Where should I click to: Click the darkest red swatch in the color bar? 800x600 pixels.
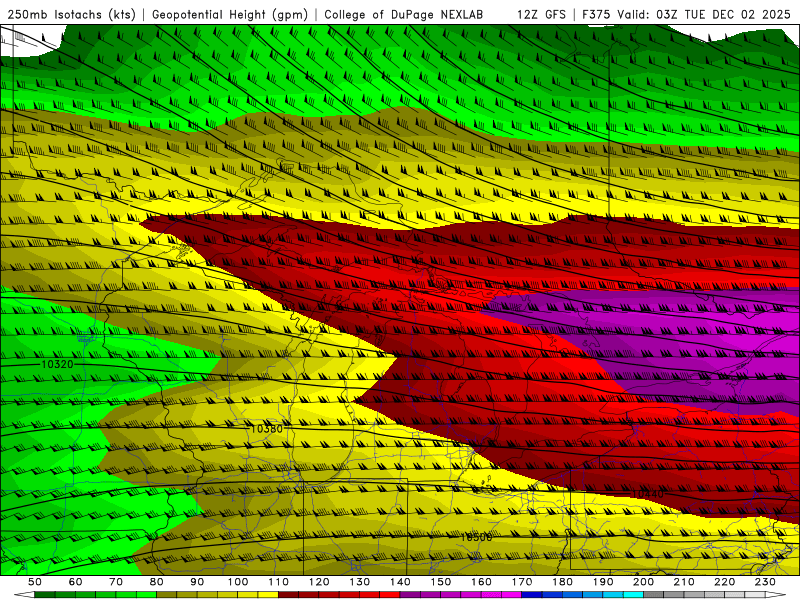click(288, 594)
